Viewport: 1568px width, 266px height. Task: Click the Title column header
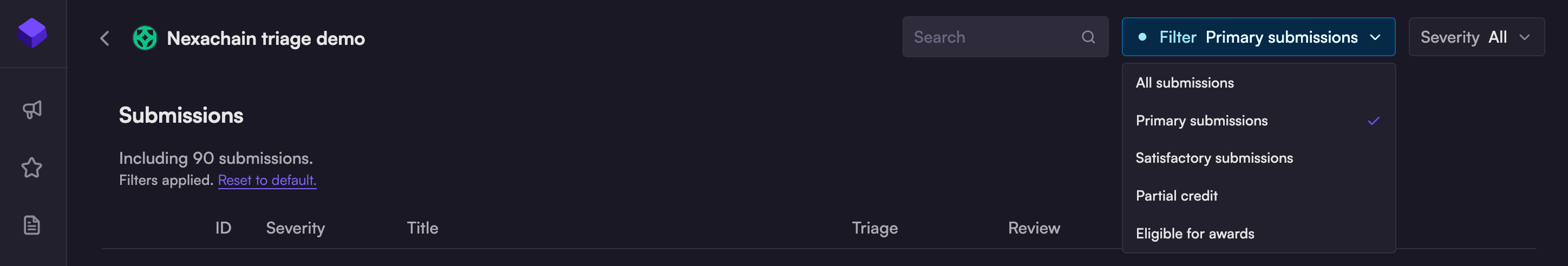coord(422,228)
